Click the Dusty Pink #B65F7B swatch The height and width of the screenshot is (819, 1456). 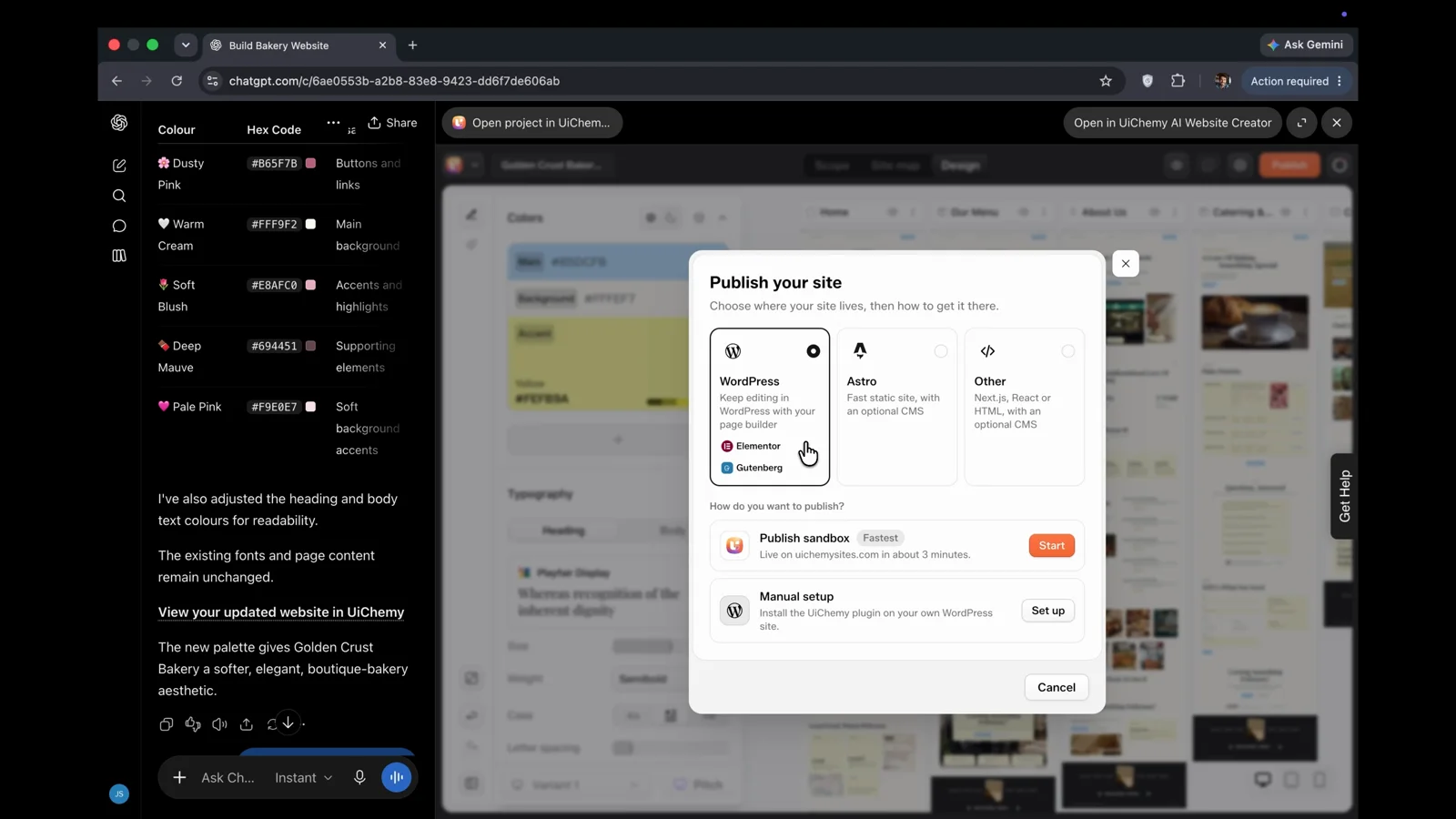coord(310,163)
